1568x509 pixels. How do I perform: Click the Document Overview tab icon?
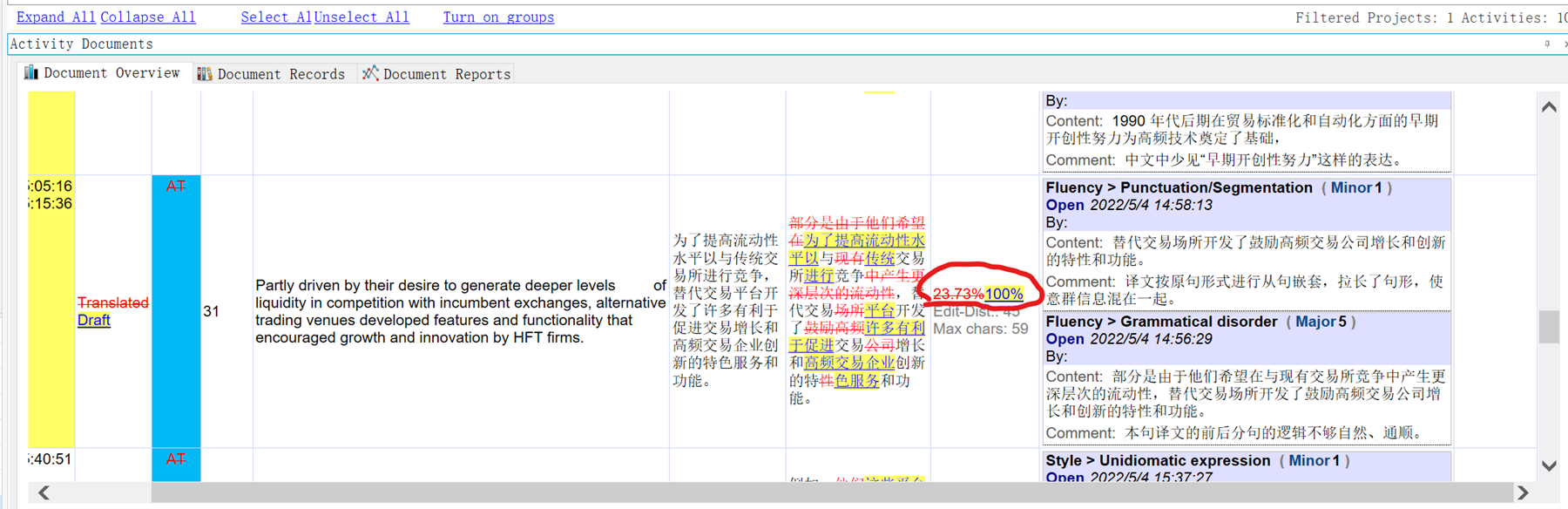click(x=31, y=72)
